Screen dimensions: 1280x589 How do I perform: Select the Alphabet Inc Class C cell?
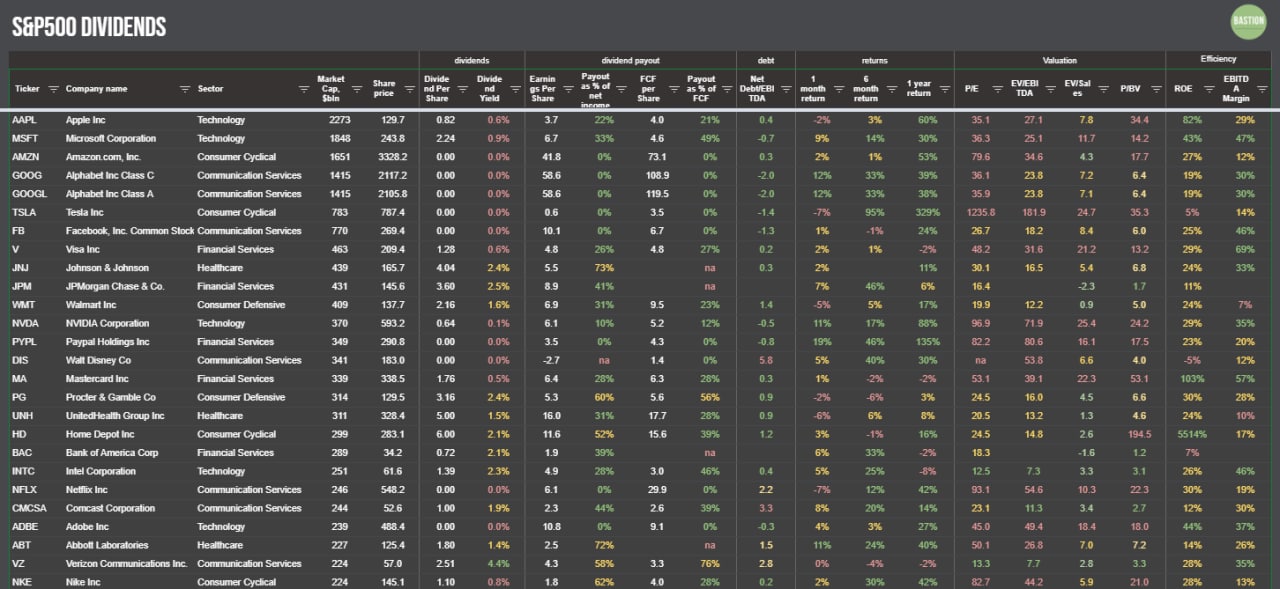[x=110, y=176]
